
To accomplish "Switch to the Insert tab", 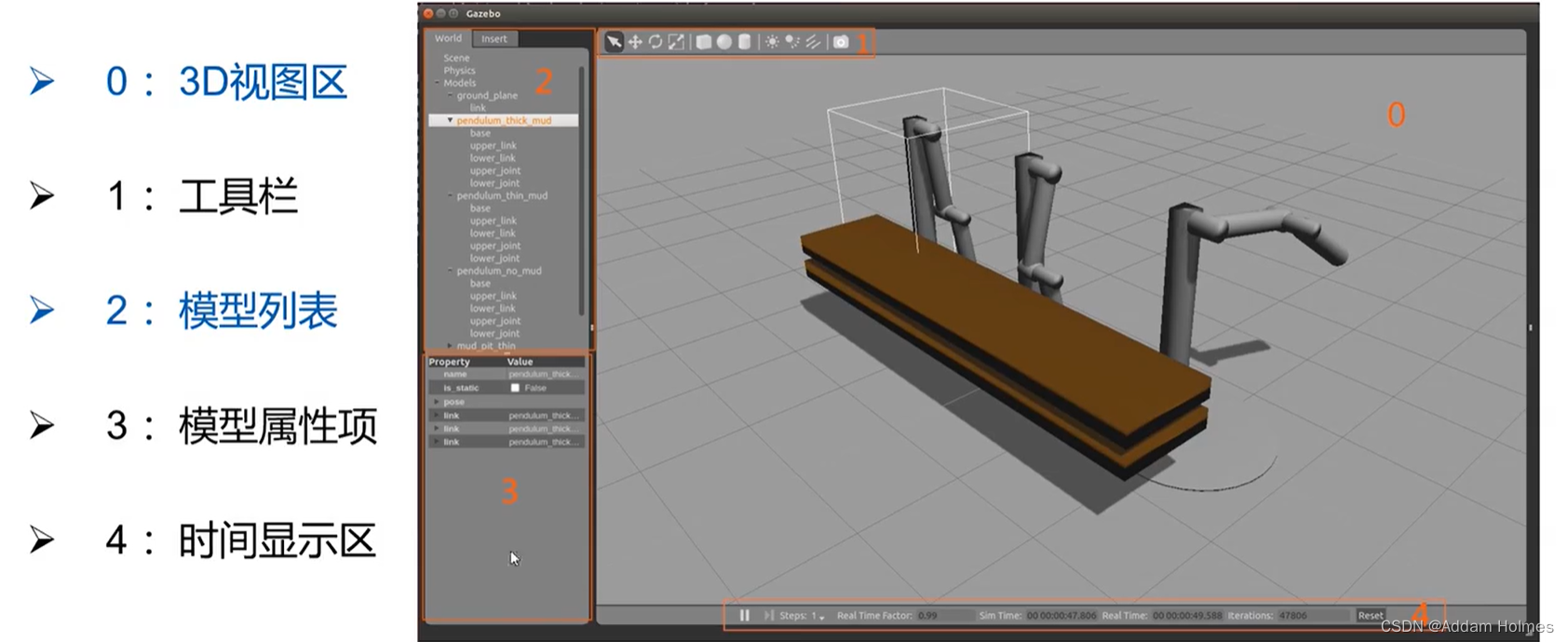I will coord(494,38).
